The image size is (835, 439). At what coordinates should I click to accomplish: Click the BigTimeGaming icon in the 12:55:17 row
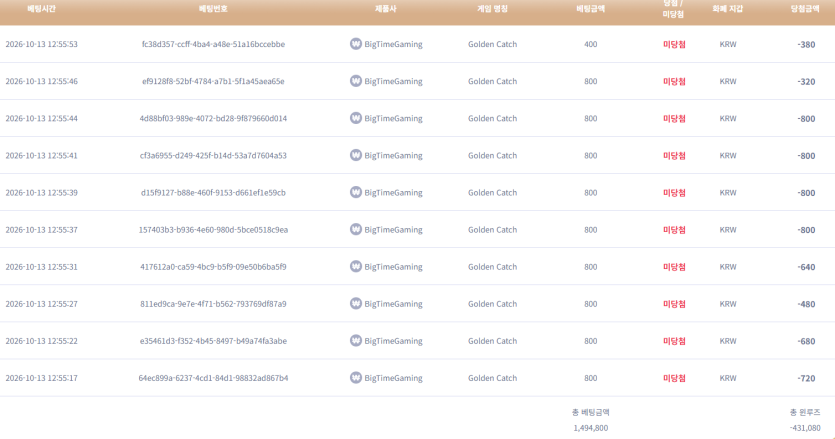(x=356, y=378)
